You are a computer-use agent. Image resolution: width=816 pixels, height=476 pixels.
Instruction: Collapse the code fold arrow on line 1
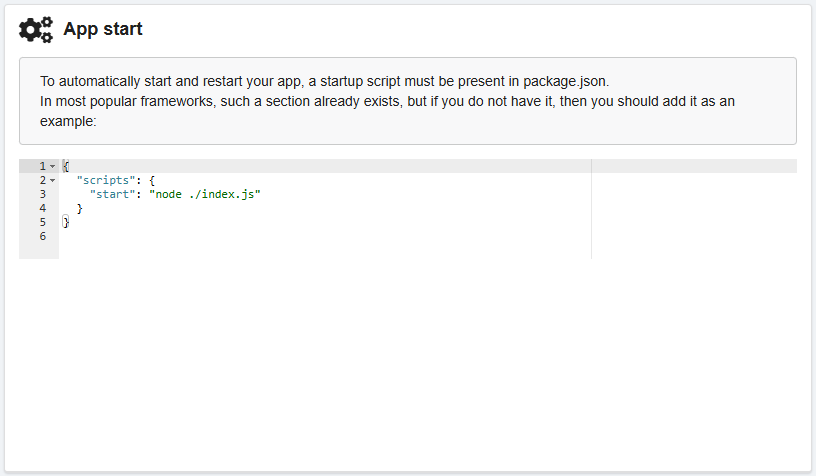click(x=52, y=166)
